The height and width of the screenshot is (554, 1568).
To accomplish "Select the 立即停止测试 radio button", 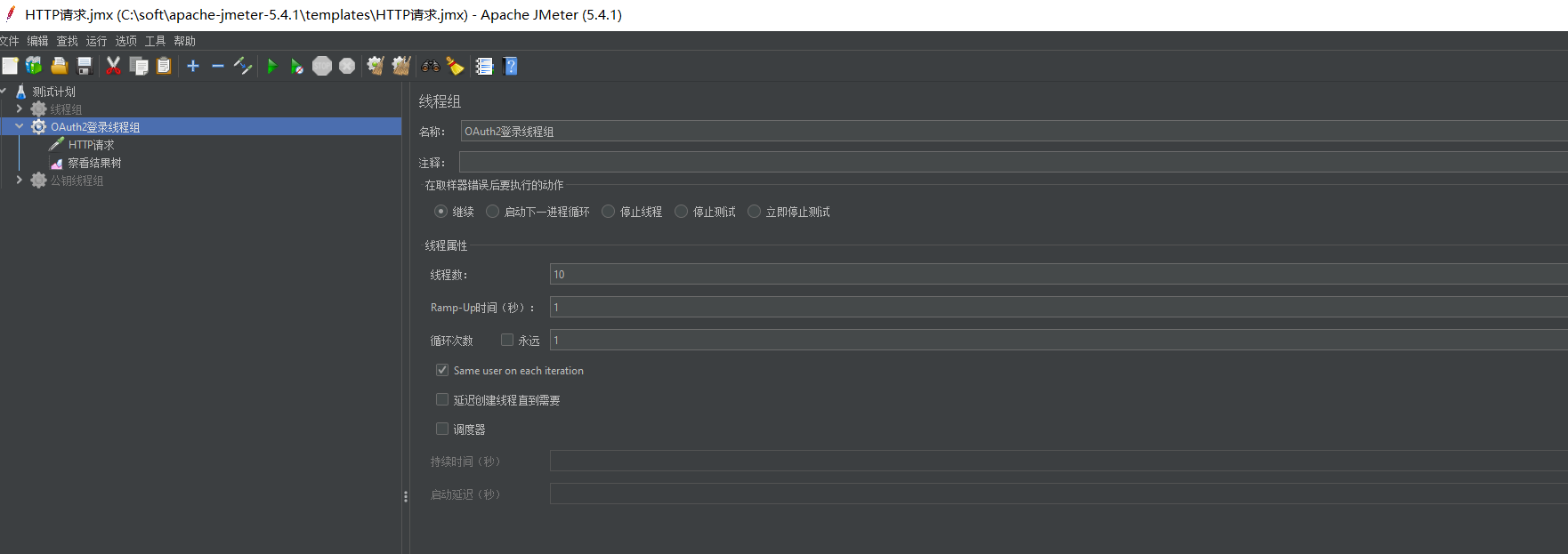I will click(x=754, y=212).
